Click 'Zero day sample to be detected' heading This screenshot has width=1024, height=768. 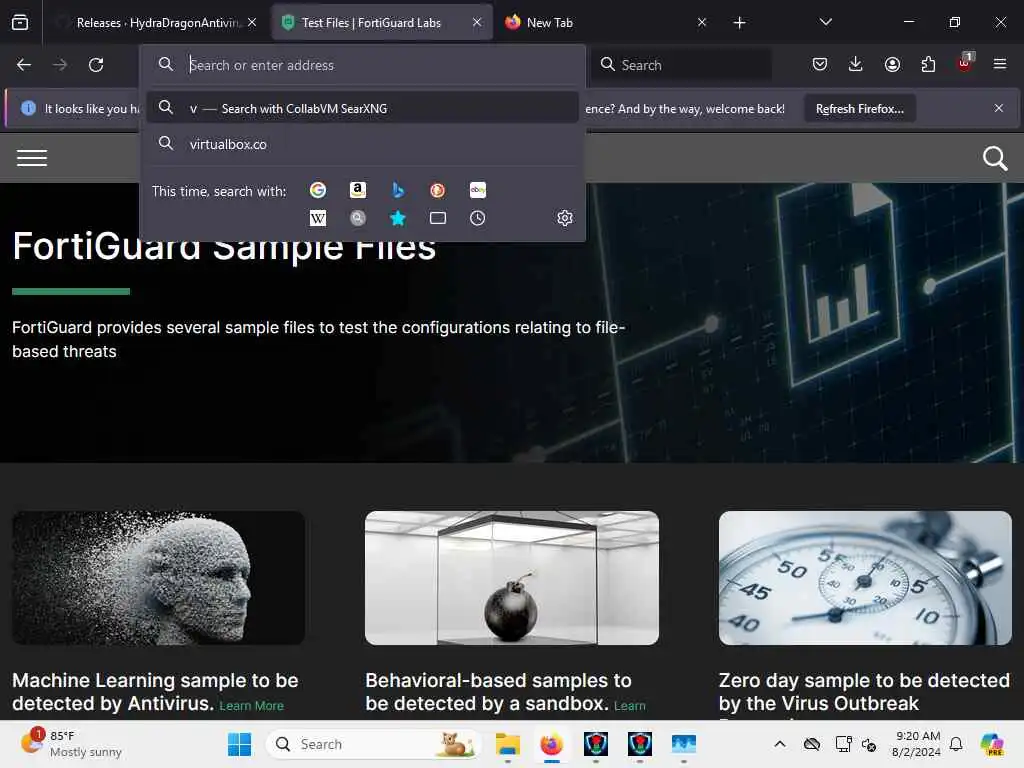[864, 680]
